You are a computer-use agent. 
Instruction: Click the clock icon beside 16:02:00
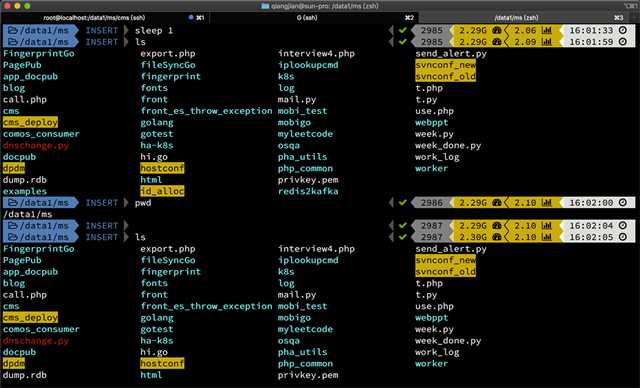pos(622,202)
